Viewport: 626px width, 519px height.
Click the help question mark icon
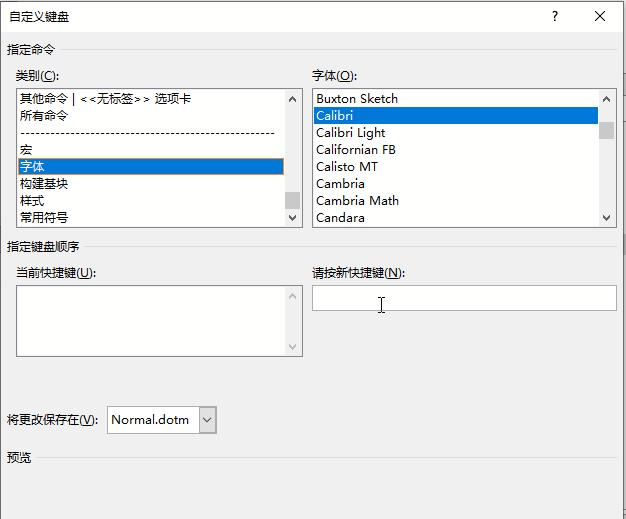(555, 16)
